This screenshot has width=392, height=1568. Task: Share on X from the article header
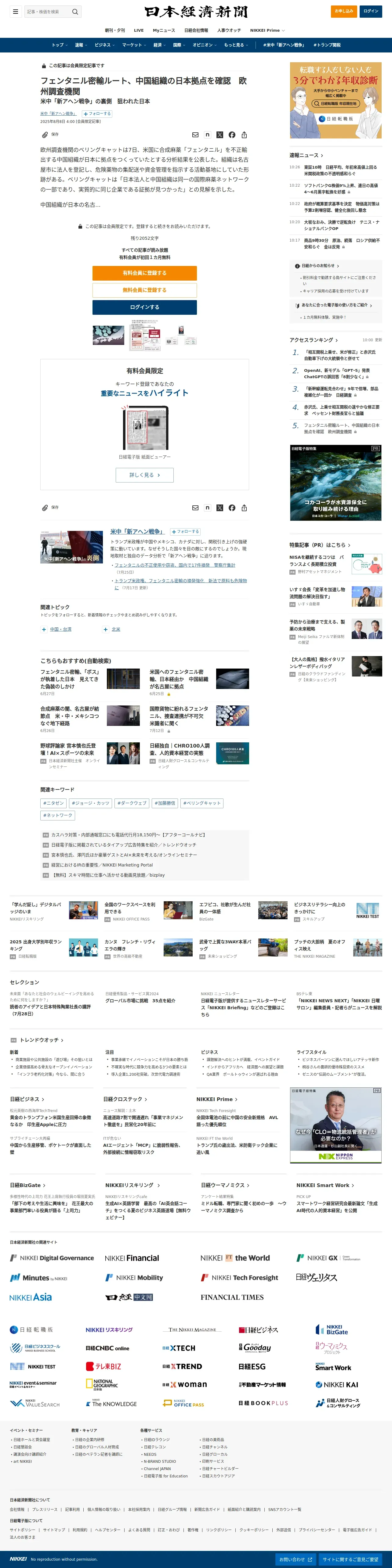[x=220, y=135]
